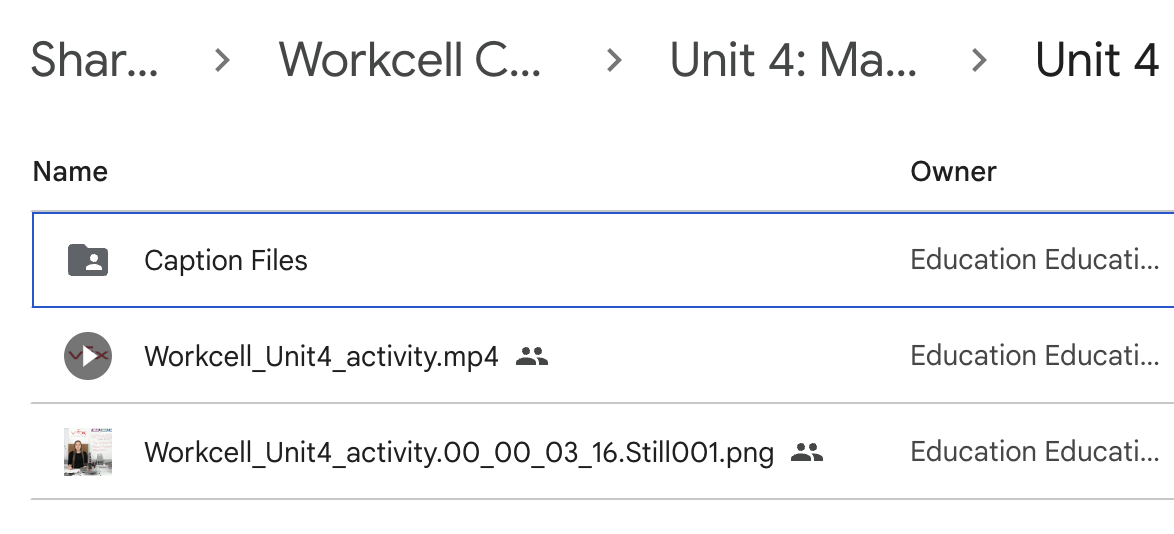Select the Caption Files folder name
The width and height of the screenshot is (1174, 534).
226,260
